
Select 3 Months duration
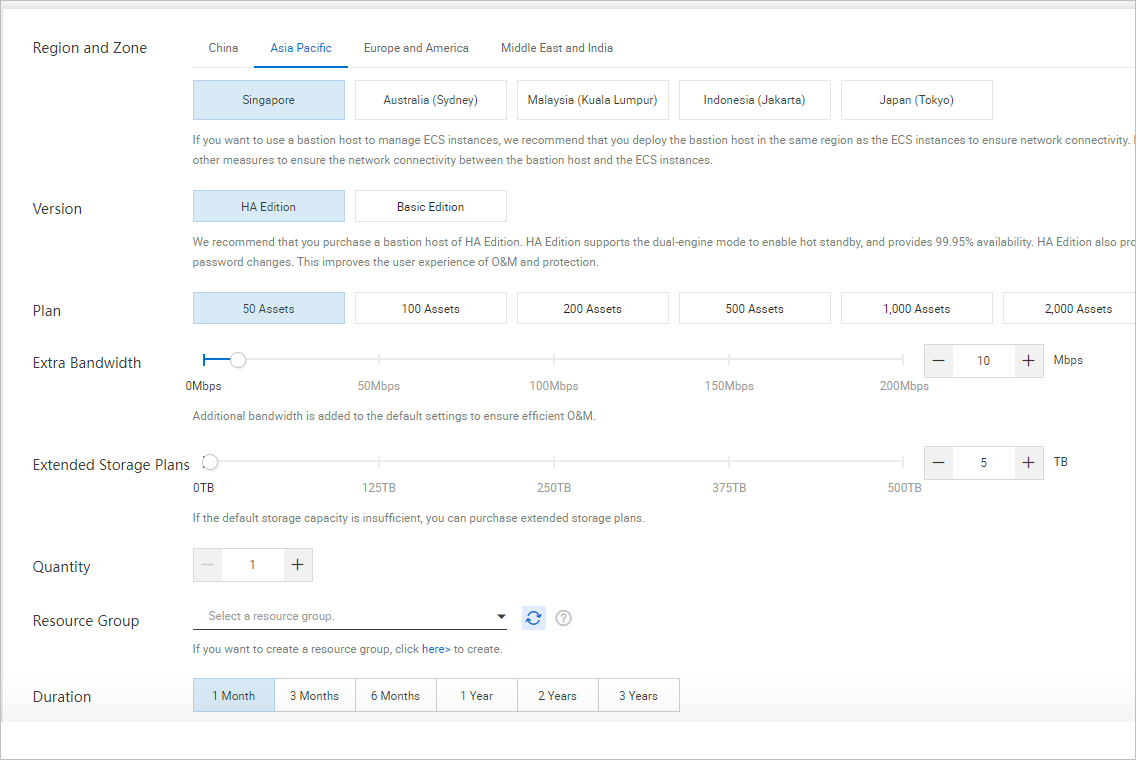click(x=314, y=696)
